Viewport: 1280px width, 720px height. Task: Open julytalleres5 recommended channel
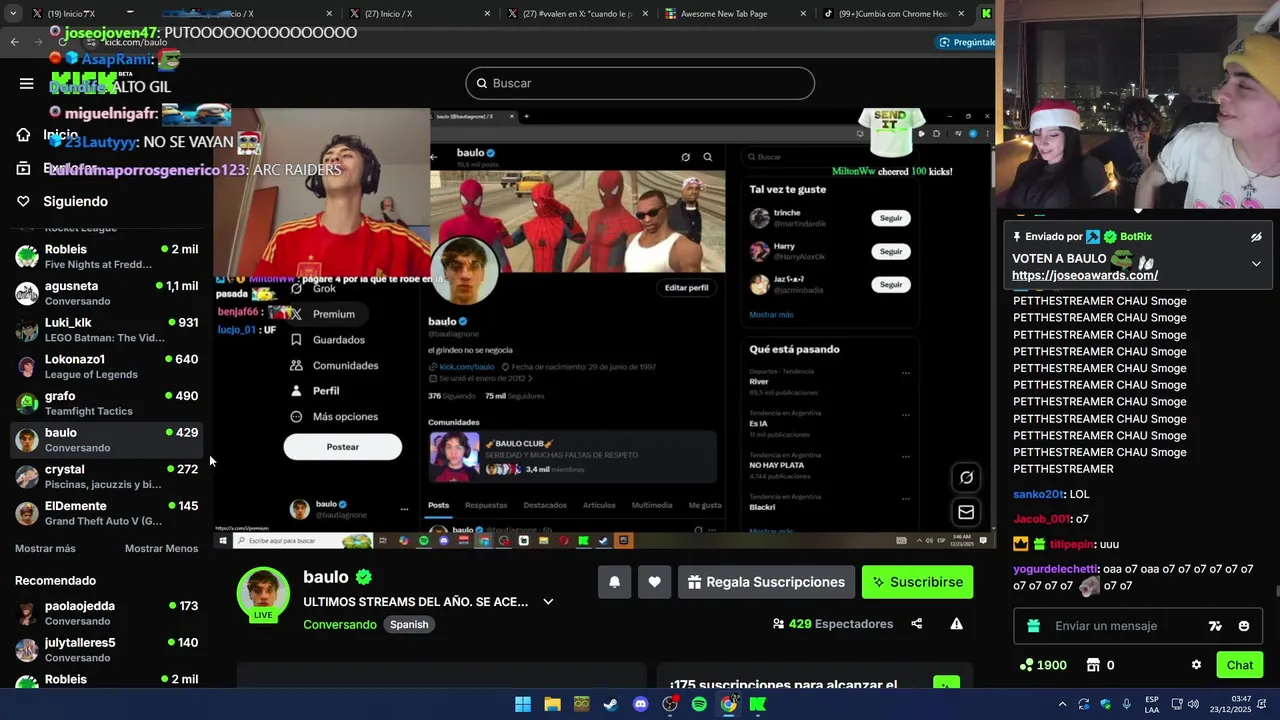pos(107,650)
